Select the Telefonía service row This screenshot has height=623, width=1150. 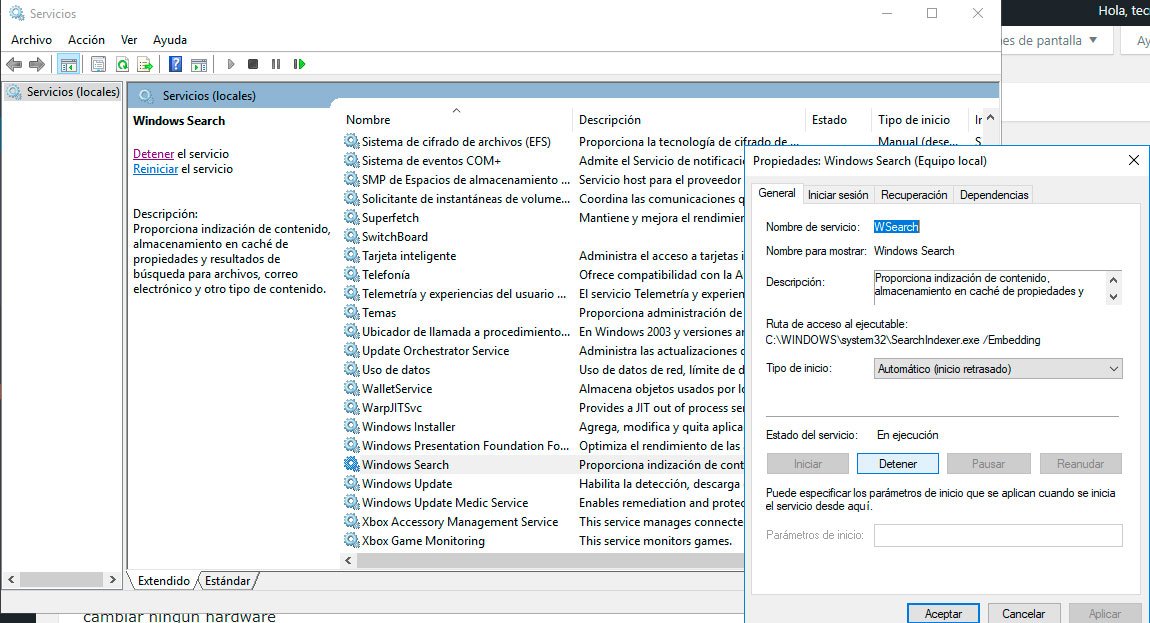(386, 275)
